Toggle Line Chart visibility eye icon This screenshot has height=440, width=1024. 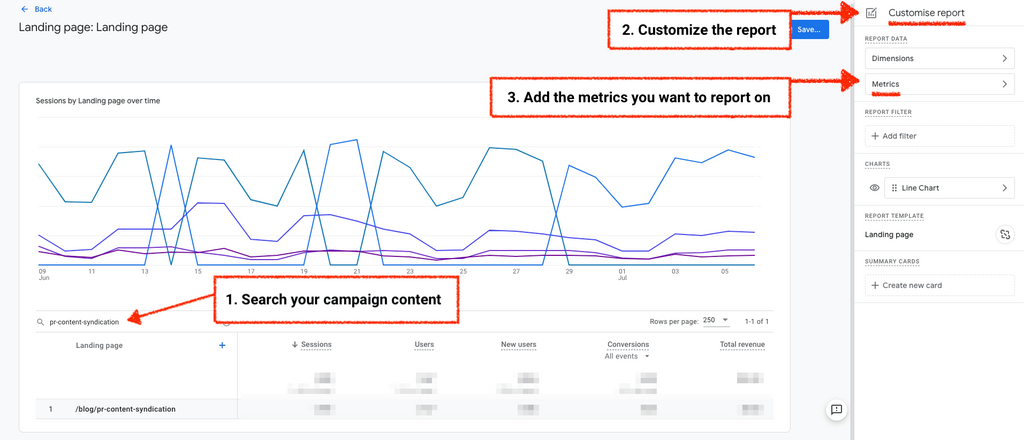pyautogui.click(x=874, y=188)
